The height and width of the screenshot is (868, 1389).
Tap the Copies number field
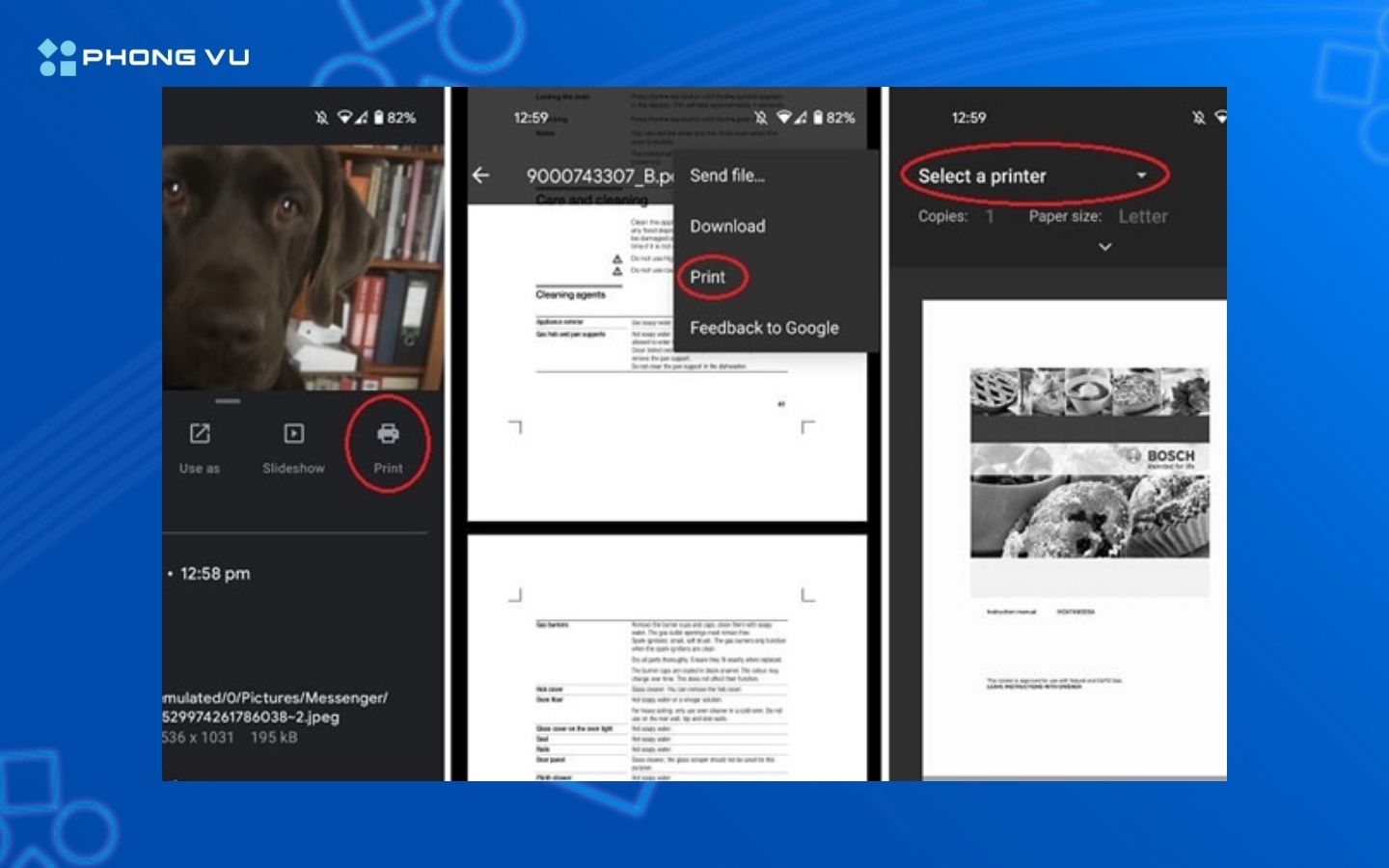point(990,217)
